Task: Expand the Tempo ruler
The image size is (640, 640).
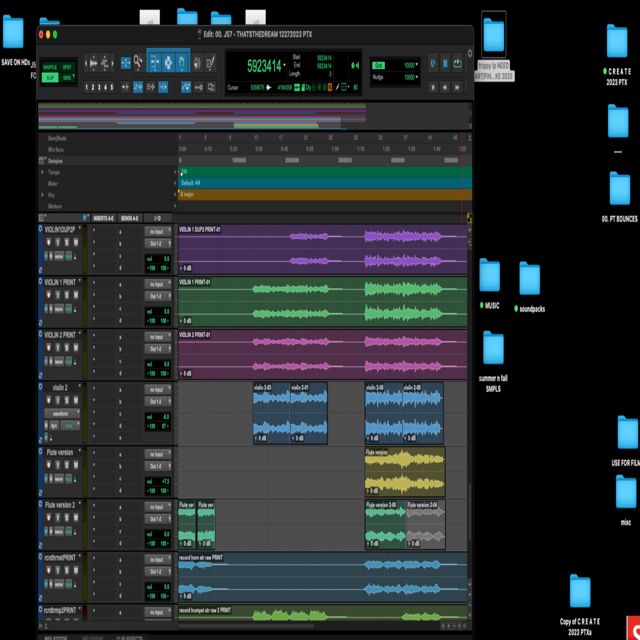Action: (x=42, y=172)
